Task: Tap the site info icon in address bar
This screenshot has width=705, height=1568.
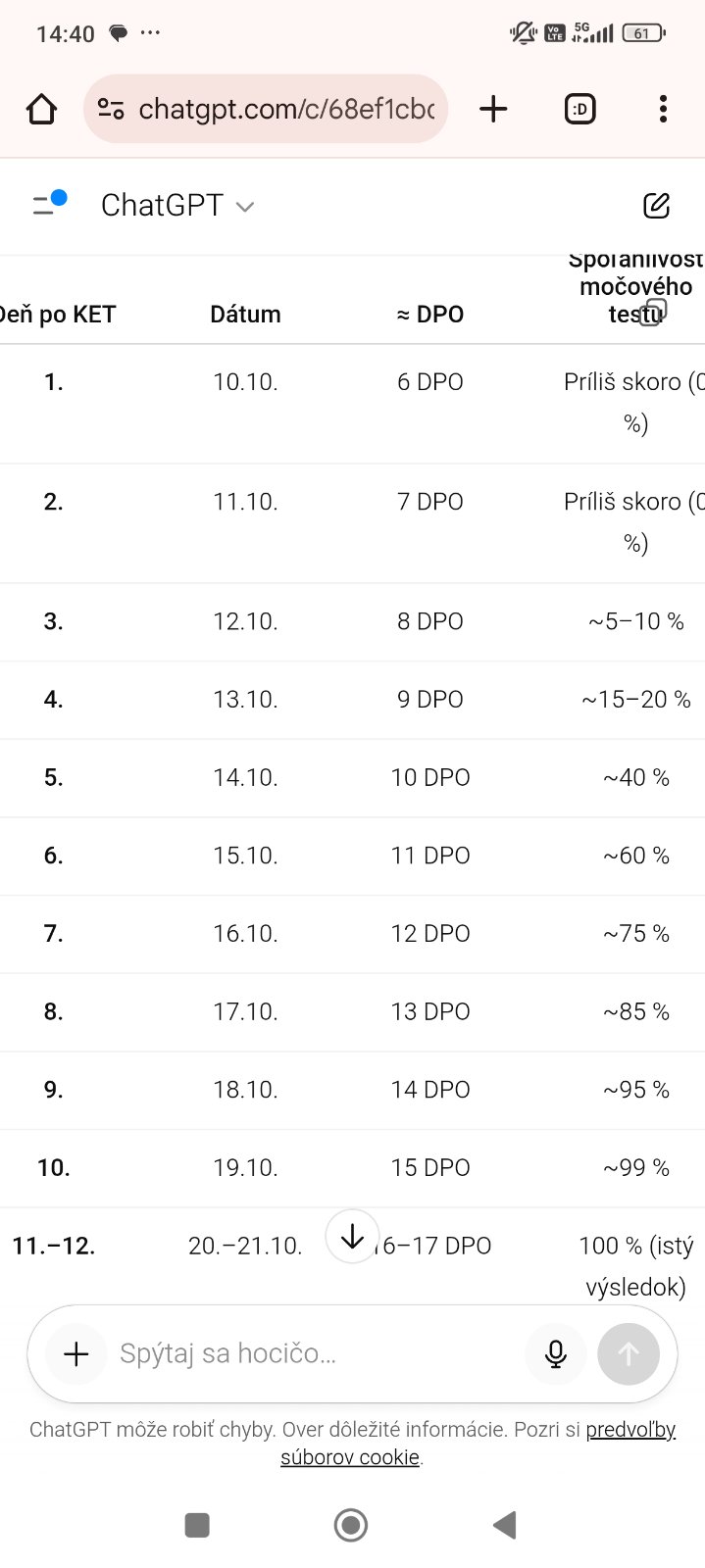Action: (112, 109)
